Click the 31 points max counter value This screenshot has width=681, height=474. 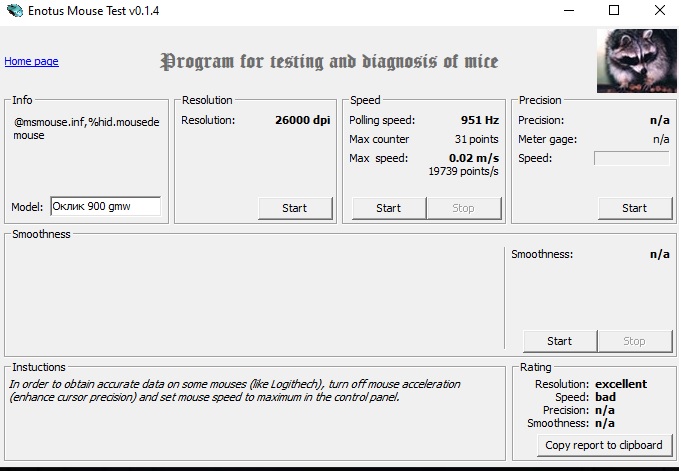(476, 139)
